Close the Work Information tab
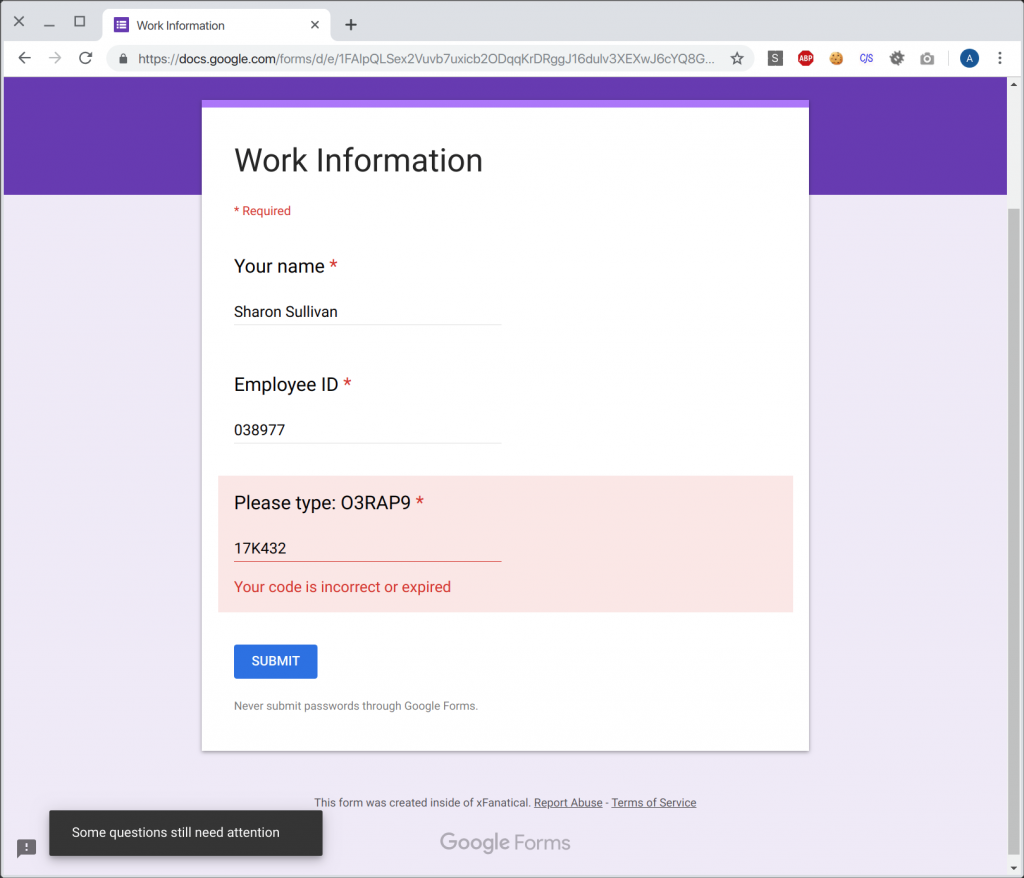1024x878 pixels. click(315, 25)
